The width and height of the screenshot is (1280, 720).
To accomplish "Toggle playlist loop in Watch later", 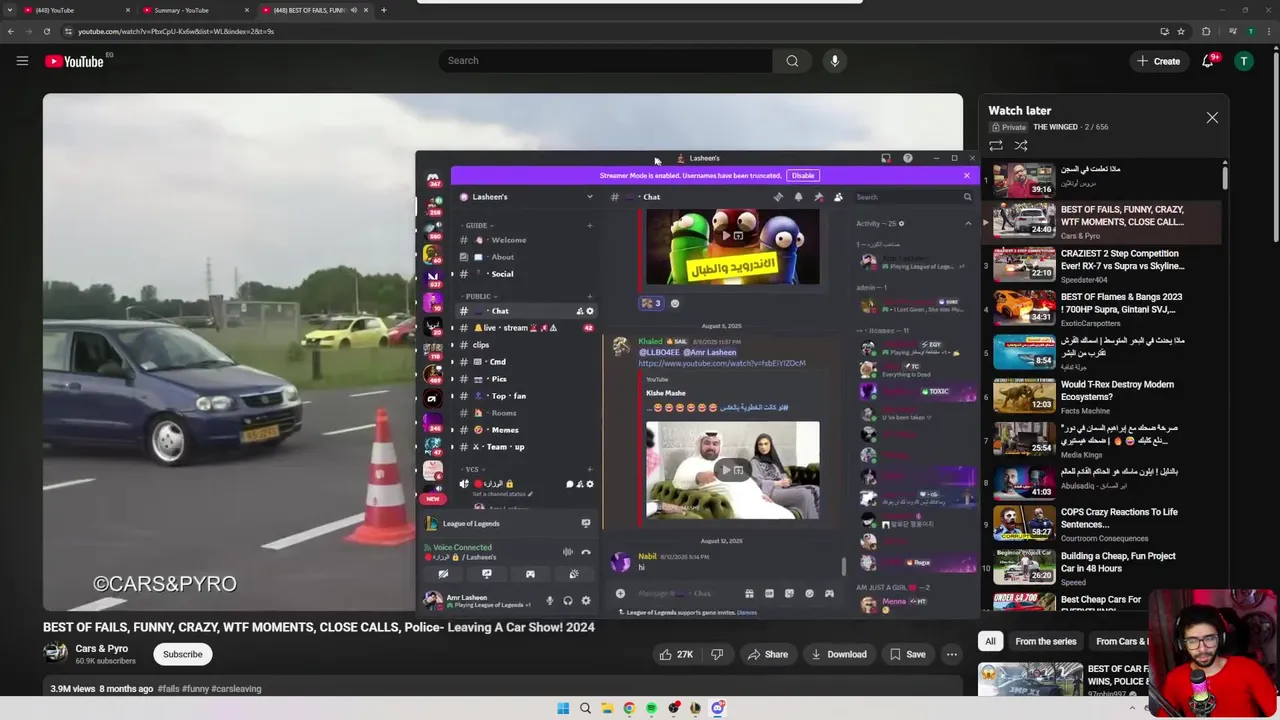I will click(996, 146).
